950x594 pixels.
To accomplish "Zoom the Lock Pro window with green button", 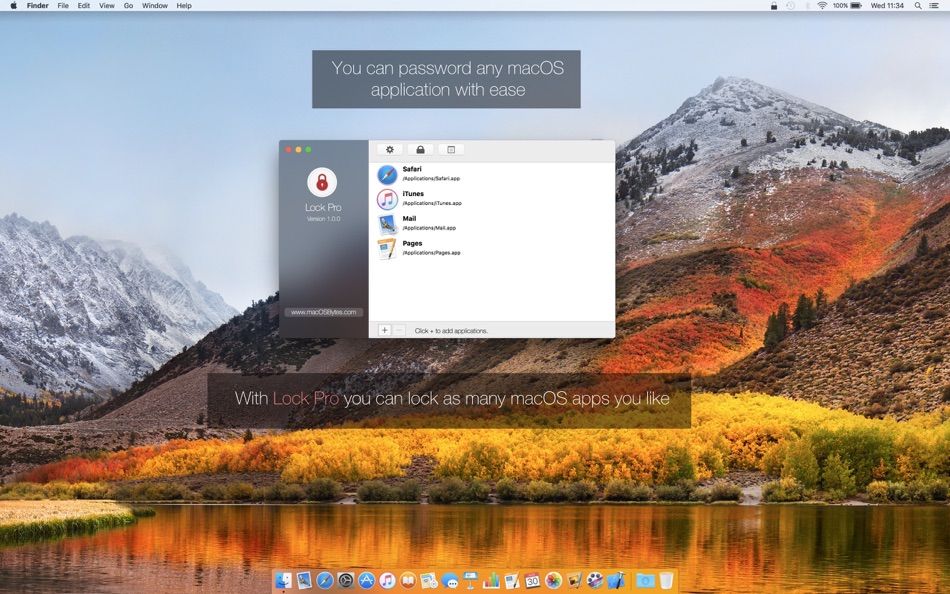I will (308, 150).
